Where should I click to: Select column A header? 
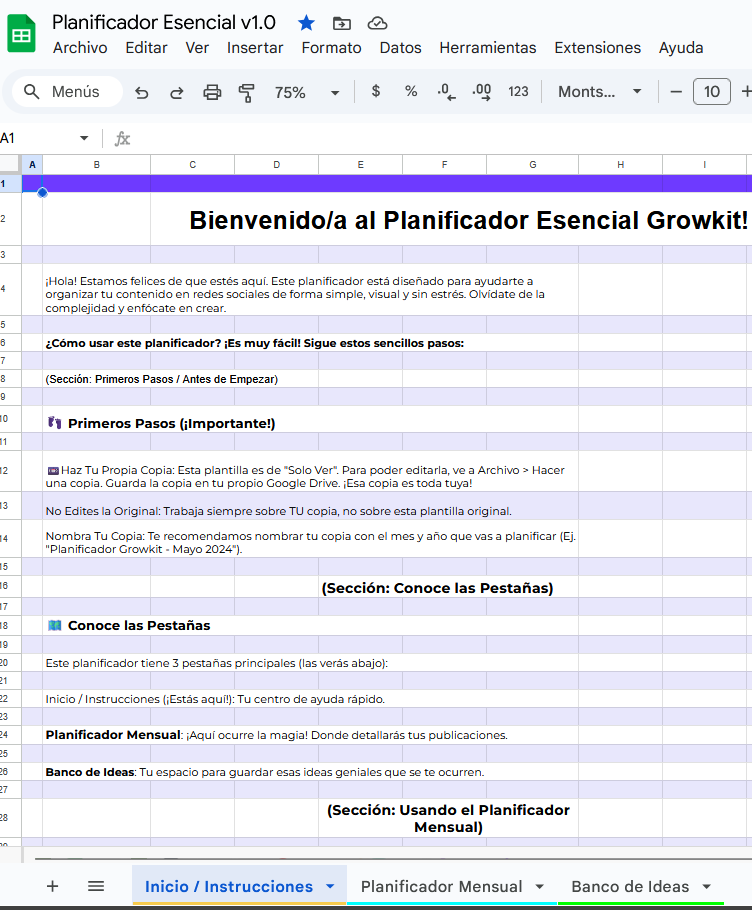[32, 165]
